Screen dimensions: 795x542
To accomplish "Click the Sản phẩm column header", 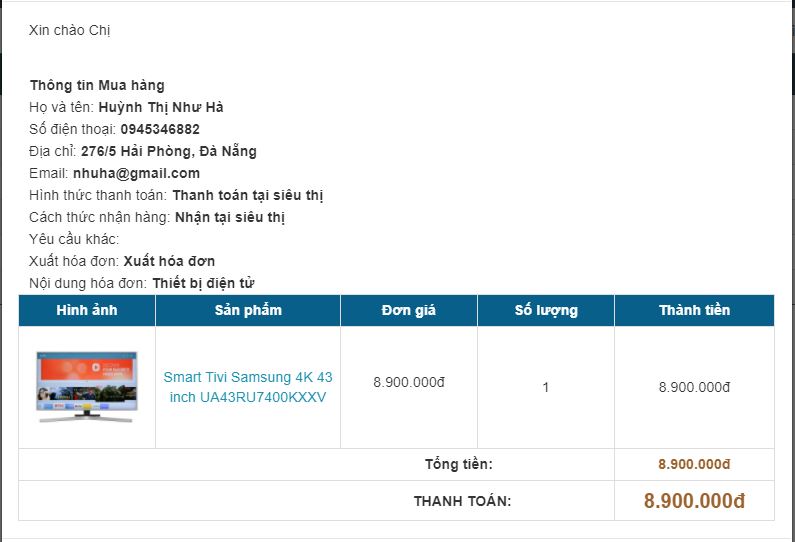I will coord(248,310).
